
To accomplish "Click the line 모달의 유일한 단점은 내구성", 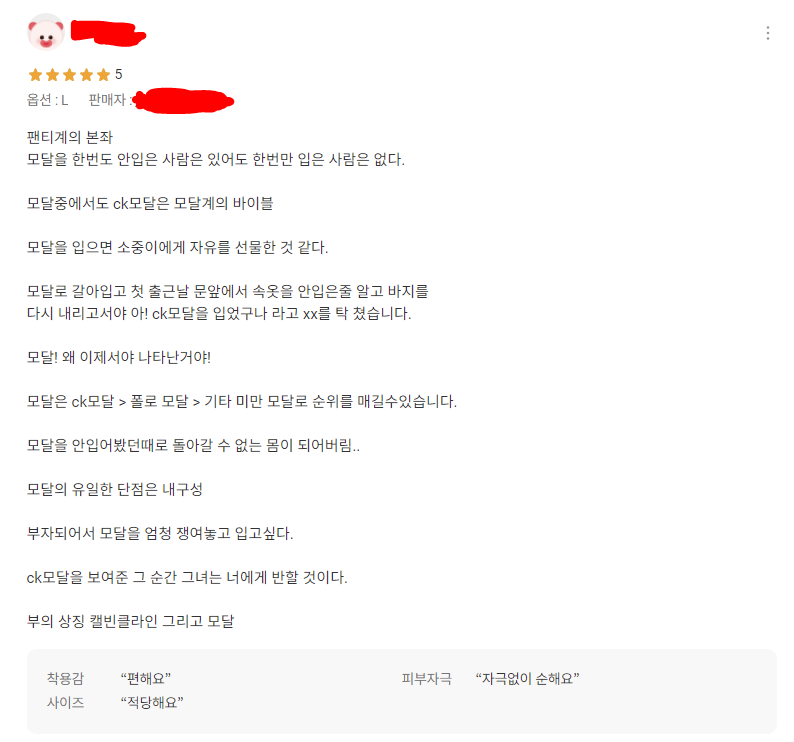I will [114, 489].
